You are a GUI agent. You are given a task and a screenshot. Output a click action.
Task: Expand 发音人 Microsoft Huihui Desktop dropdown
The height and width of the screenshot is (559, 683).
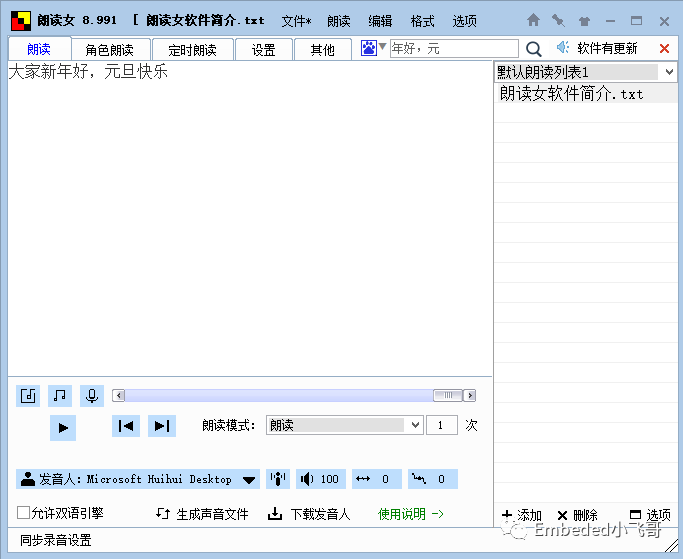[x=249, y=480]
